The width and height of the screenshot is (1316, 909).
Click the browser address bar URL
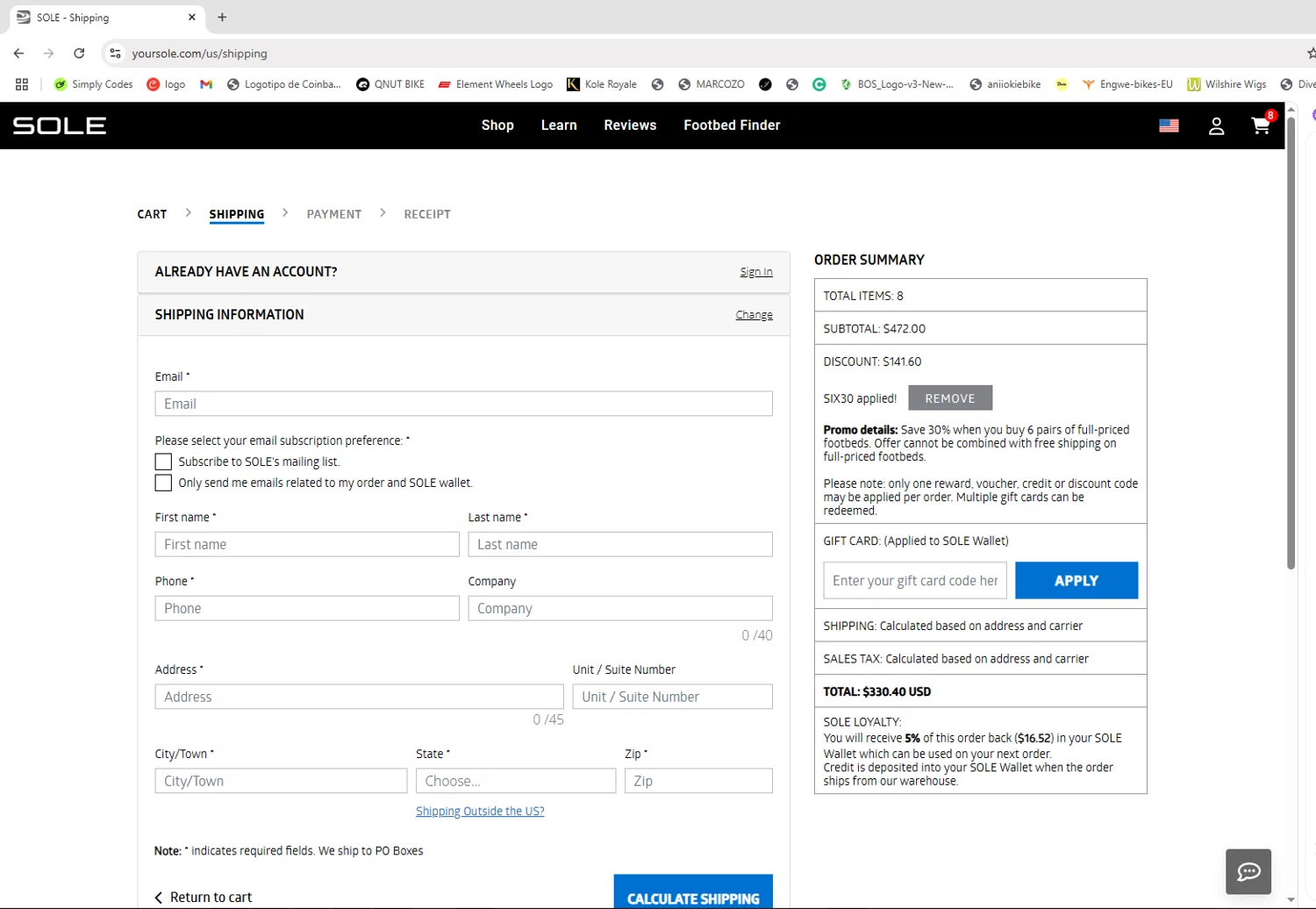[199, 54]
